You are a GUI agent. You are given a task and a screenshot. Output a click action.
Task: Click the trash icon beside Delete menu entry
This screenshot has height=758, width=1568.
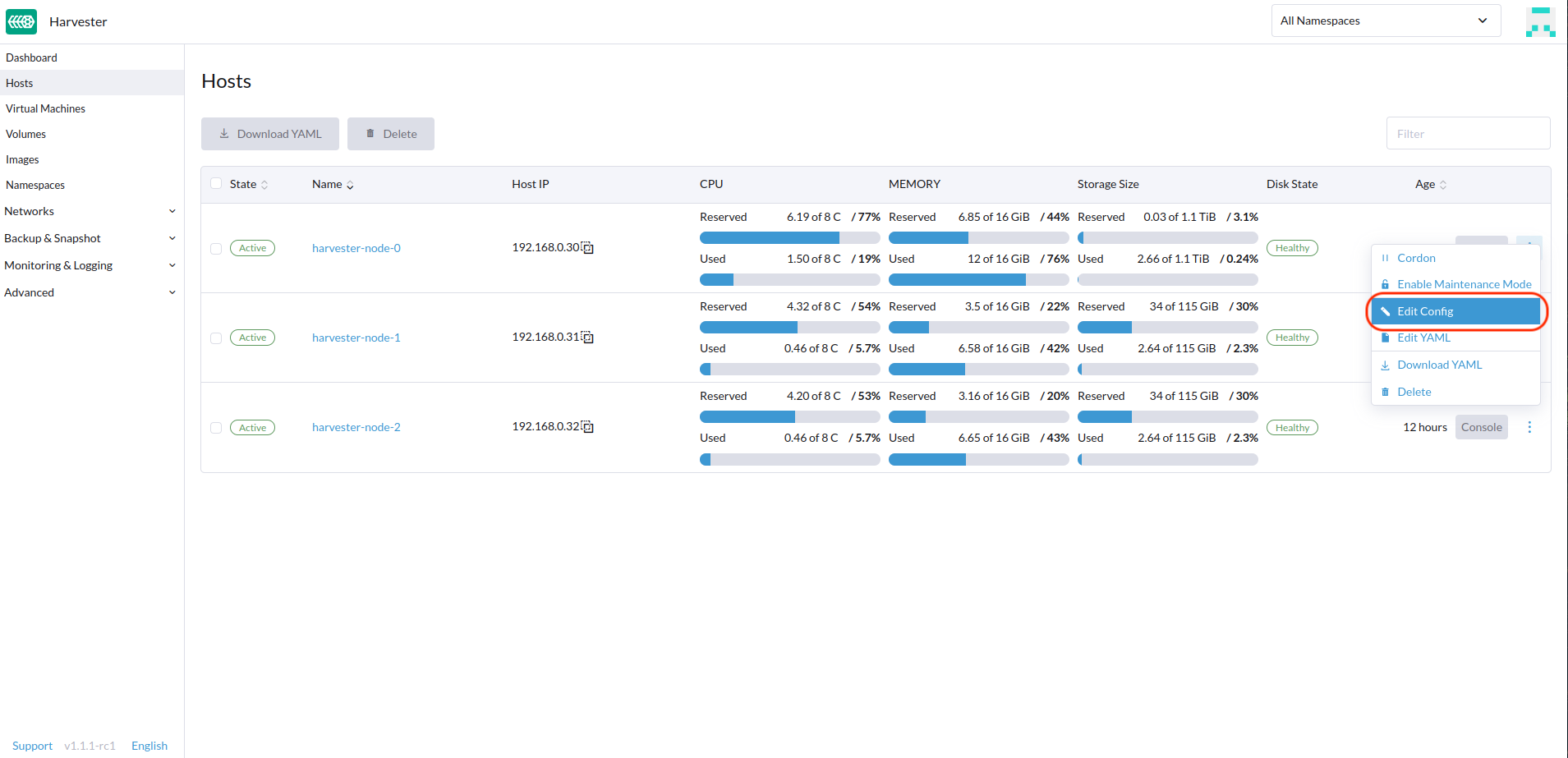(1385, 392)
